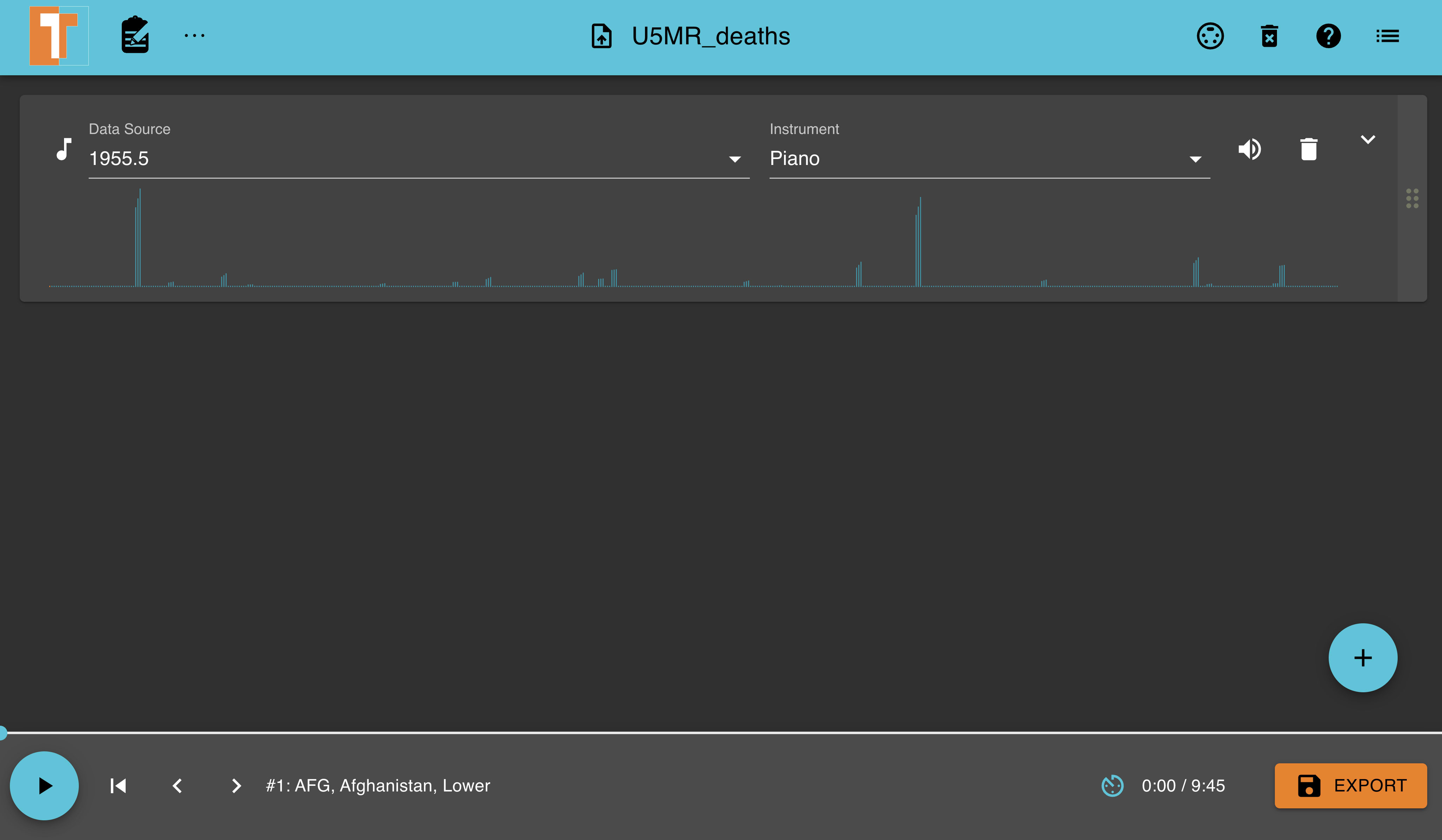1442x840 pixels.
Task: Open the list menu icon at top right
Action: pyautogui.click(x=1387, y=36)
